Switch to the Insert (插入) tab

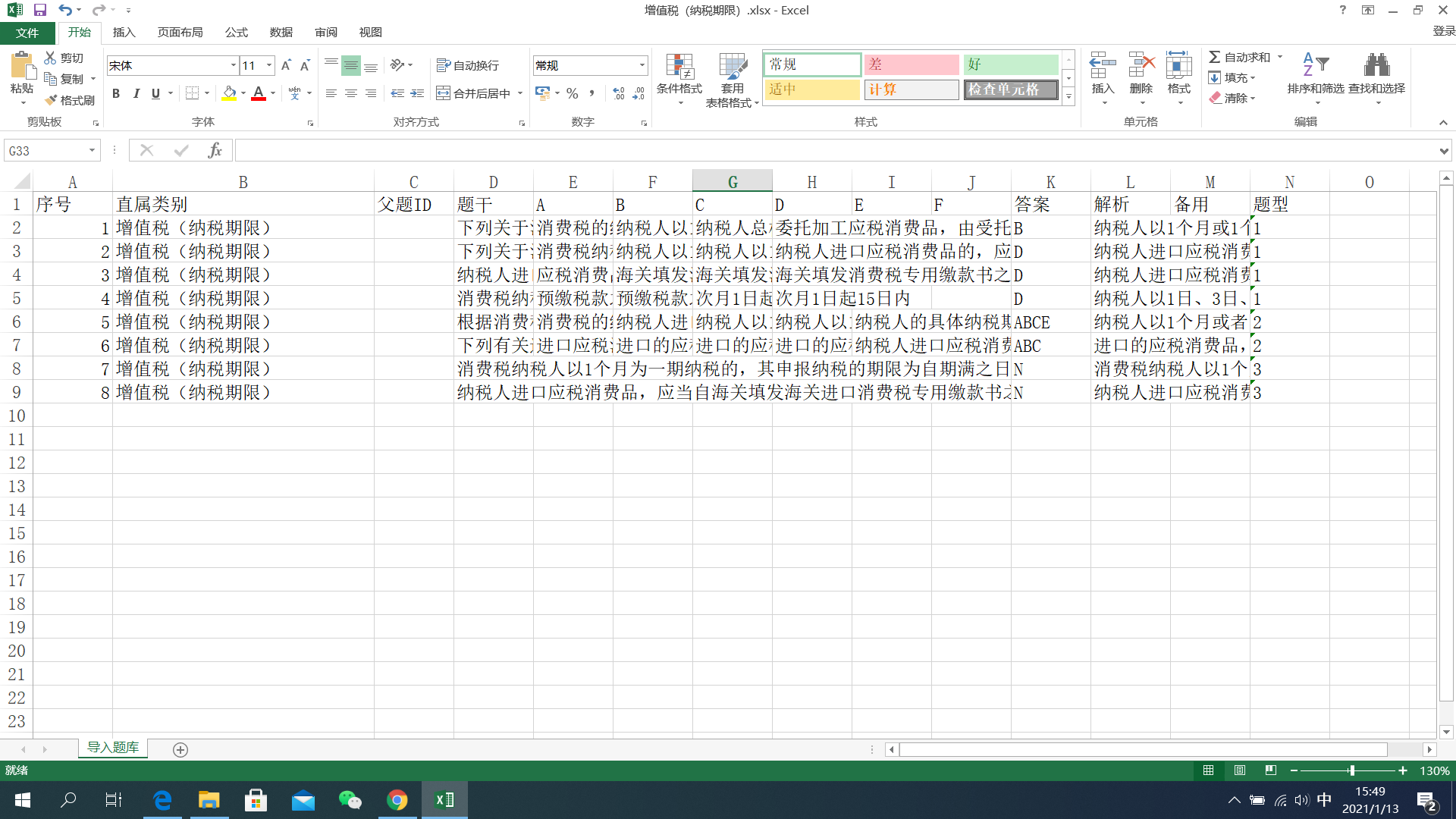(x=124, y=33)
